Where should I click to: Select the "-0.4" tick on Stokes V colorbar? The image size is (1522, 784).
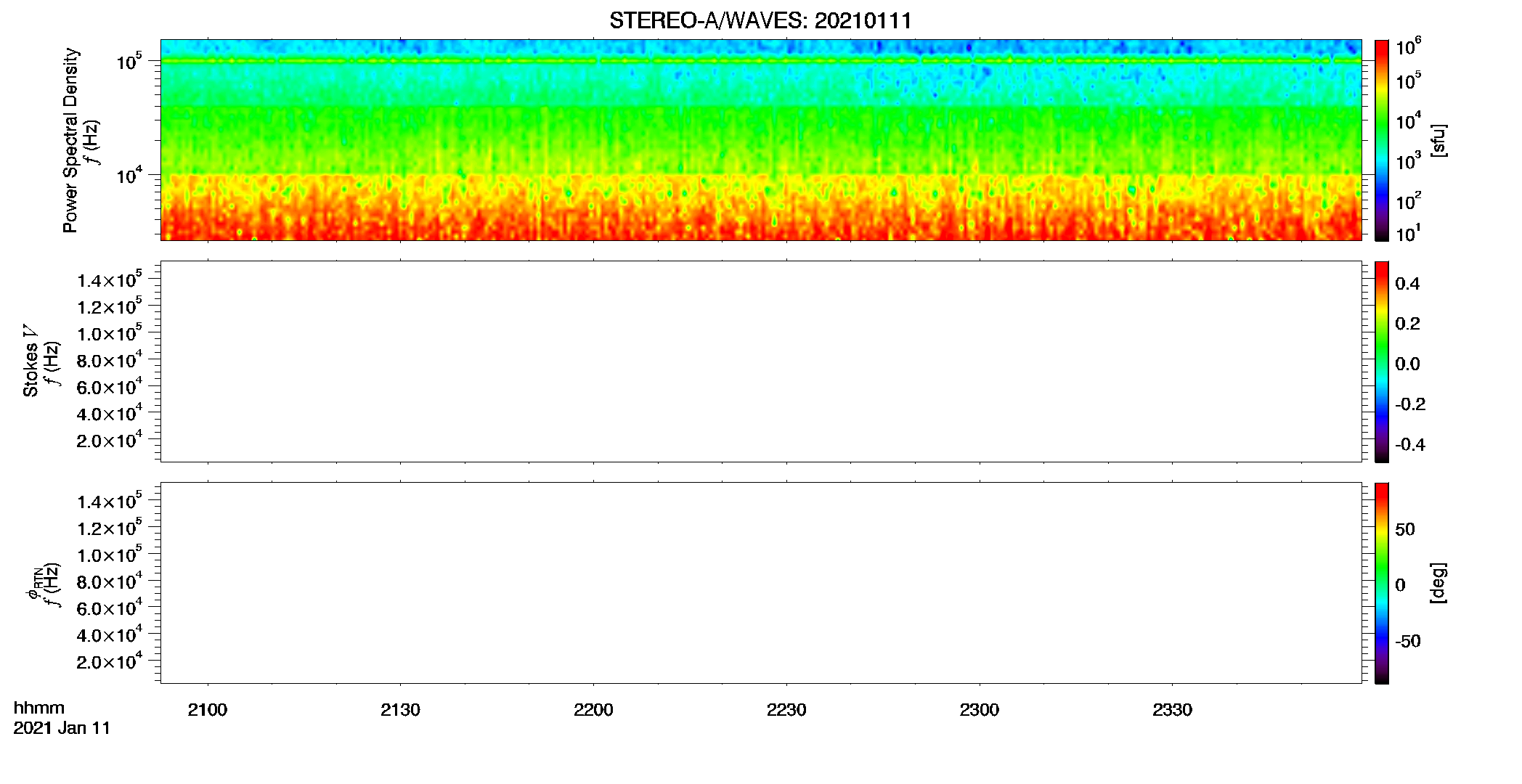click(x=1410, y=445)
